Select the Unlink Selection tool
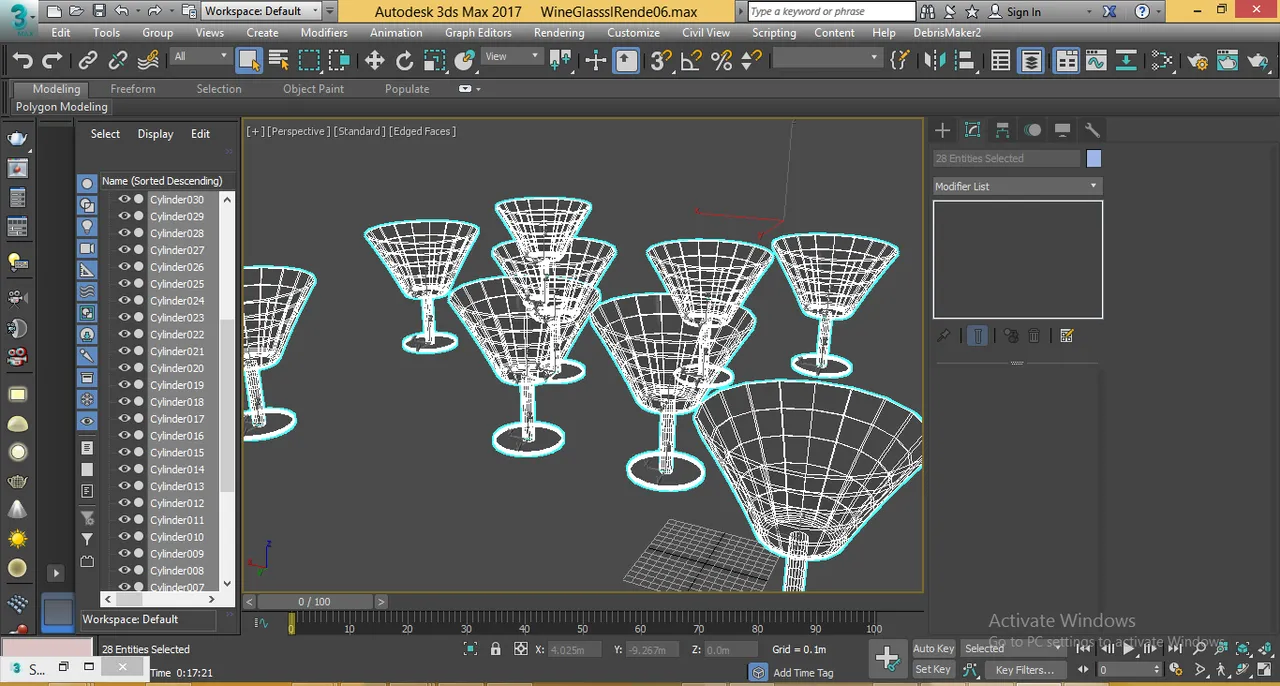Screen dimensions: 1280x686 118,61
